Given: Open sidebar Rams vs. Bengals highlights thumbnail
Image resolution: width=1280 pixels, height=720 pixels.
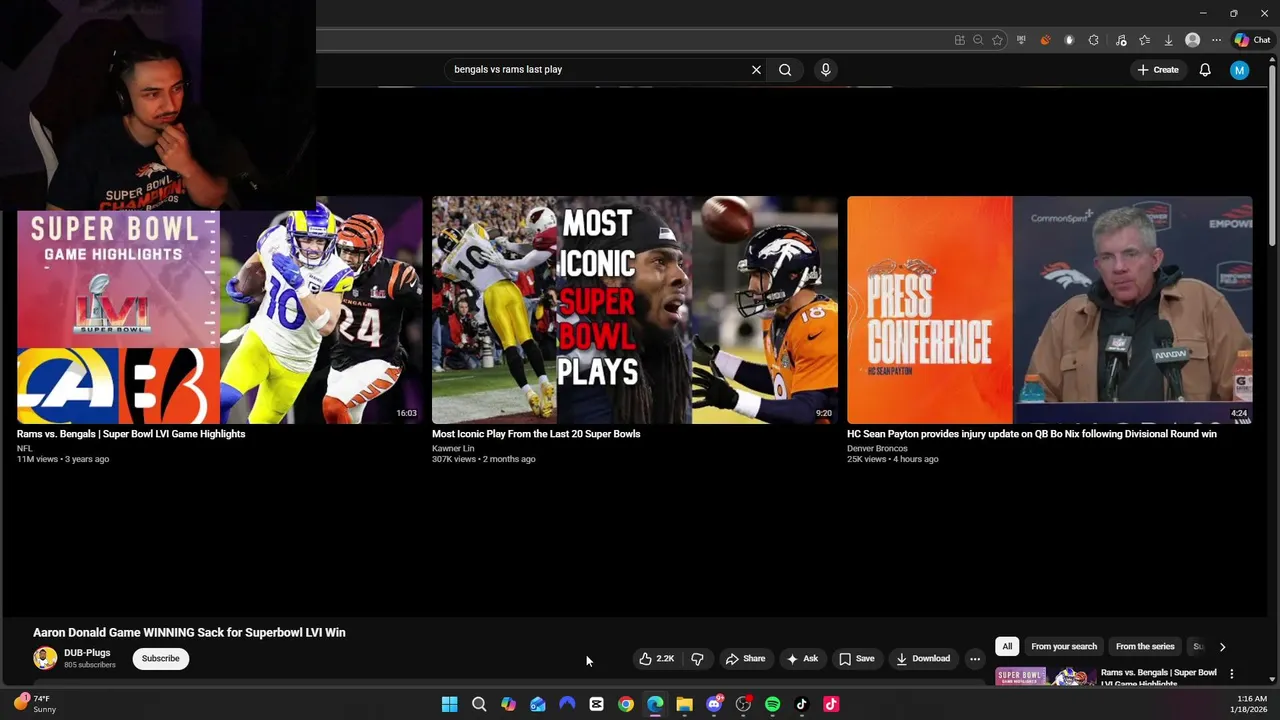Looking at the screenshot, I should [1044, 676].
